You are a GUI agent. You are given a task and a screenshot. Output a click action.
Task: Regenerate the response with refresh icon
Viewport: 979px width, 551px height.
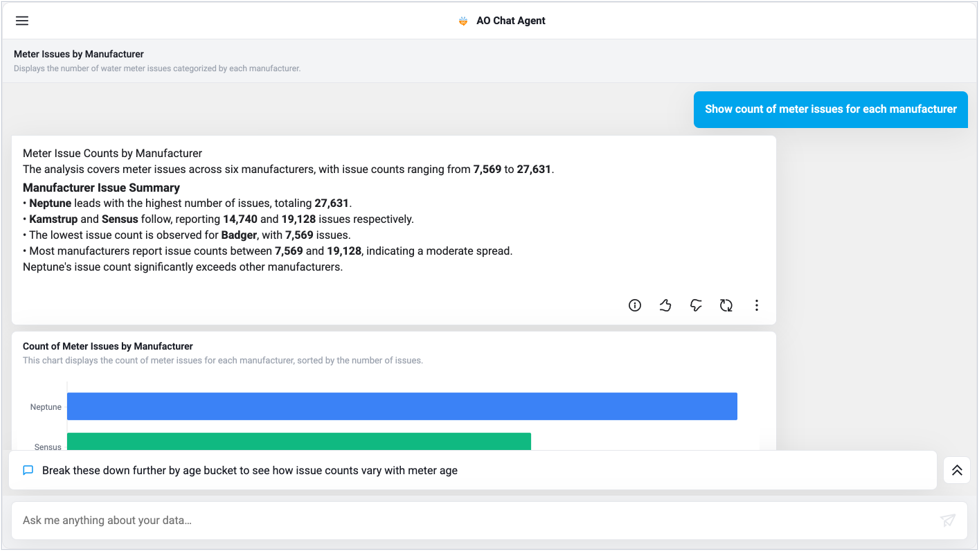(726, 305)
